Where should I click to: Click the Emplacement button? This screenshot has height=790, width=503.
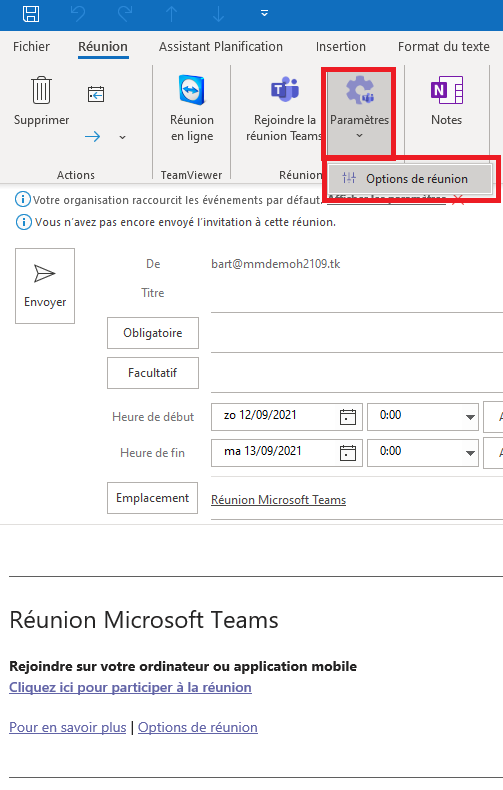click(x=152, y=498)
